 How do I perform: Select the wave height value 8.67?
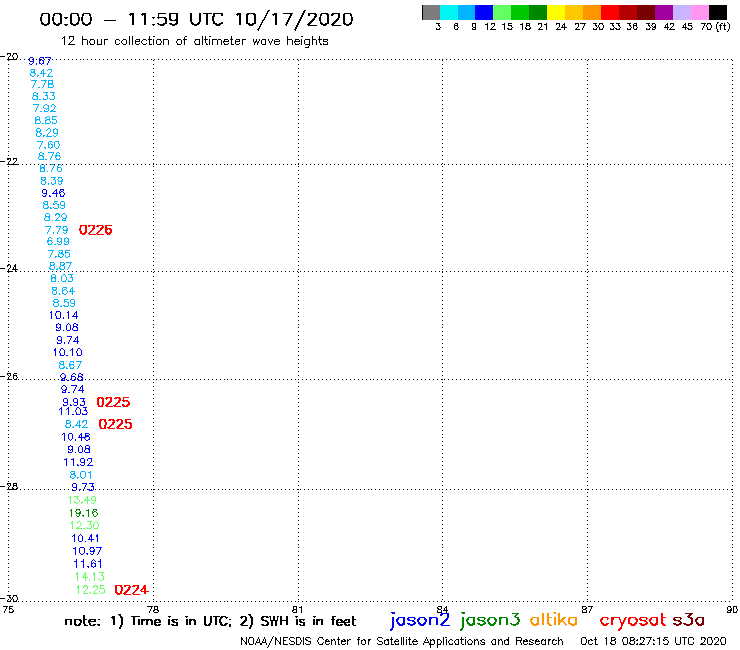70,365
